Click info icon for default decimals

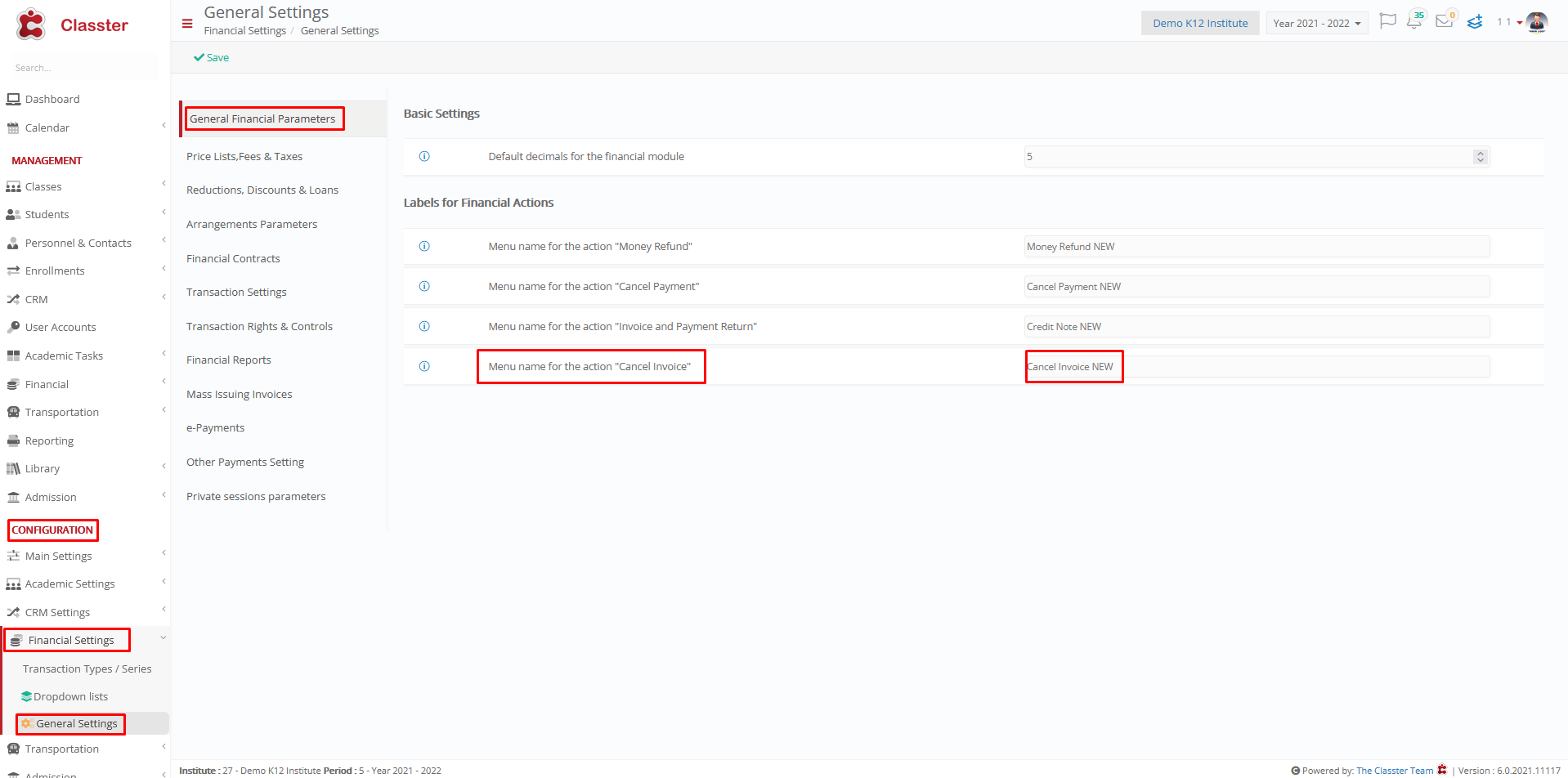[x=424, y=156]
